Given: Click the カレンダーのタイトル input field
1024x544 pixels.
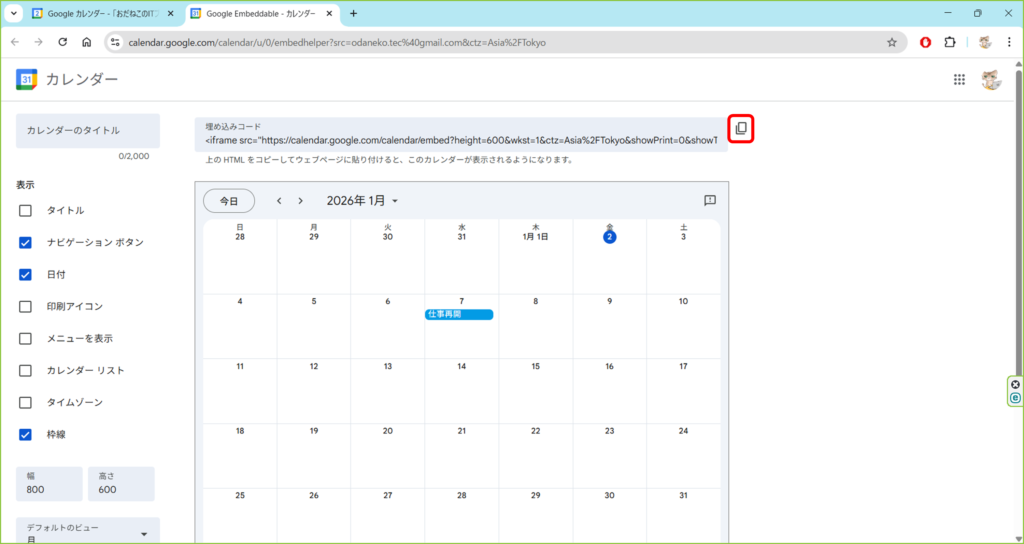Looking at the screenshot, I should coord(87,131).
